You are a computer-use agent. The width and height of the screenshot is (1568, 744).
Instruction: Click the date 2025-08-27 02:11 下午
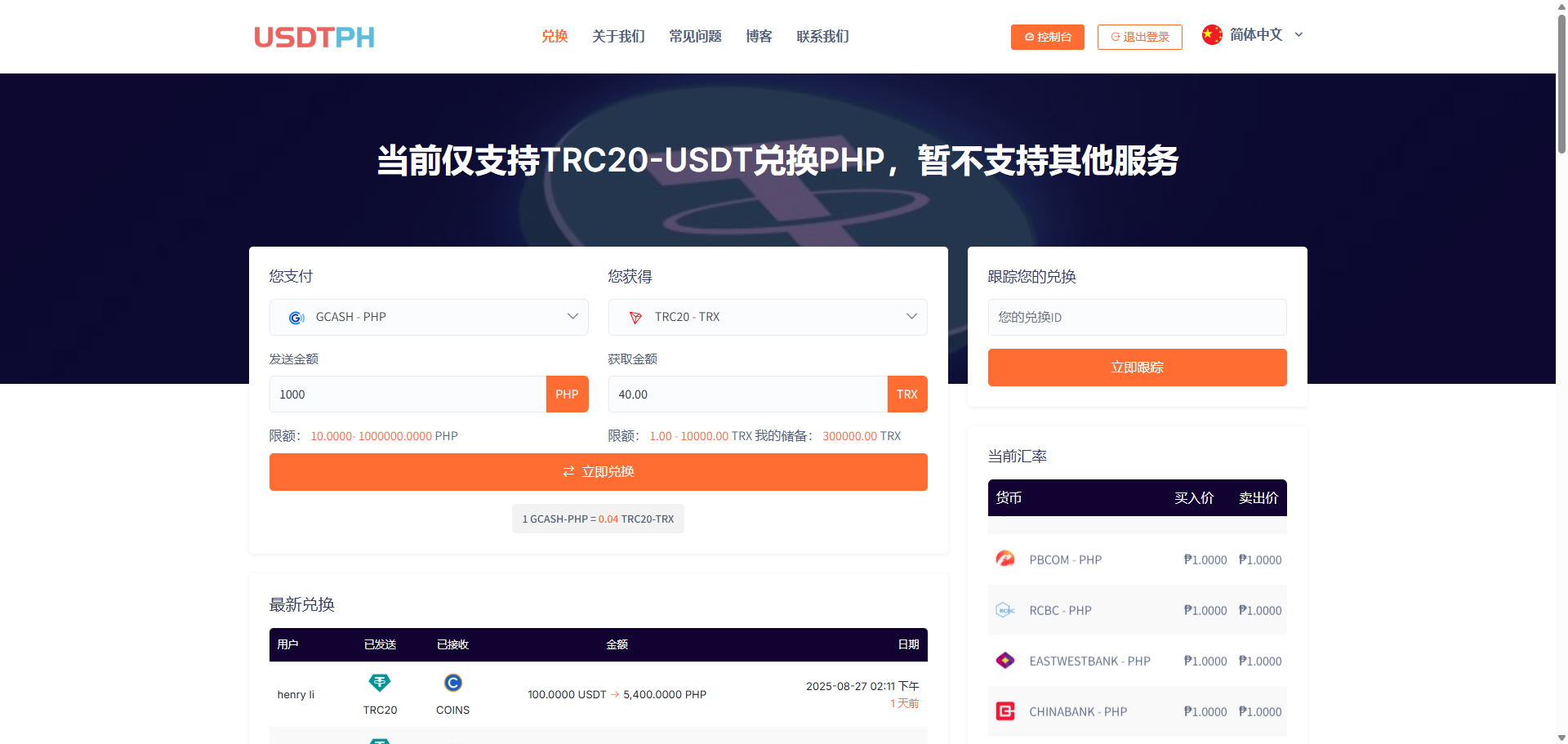(862, 686)
